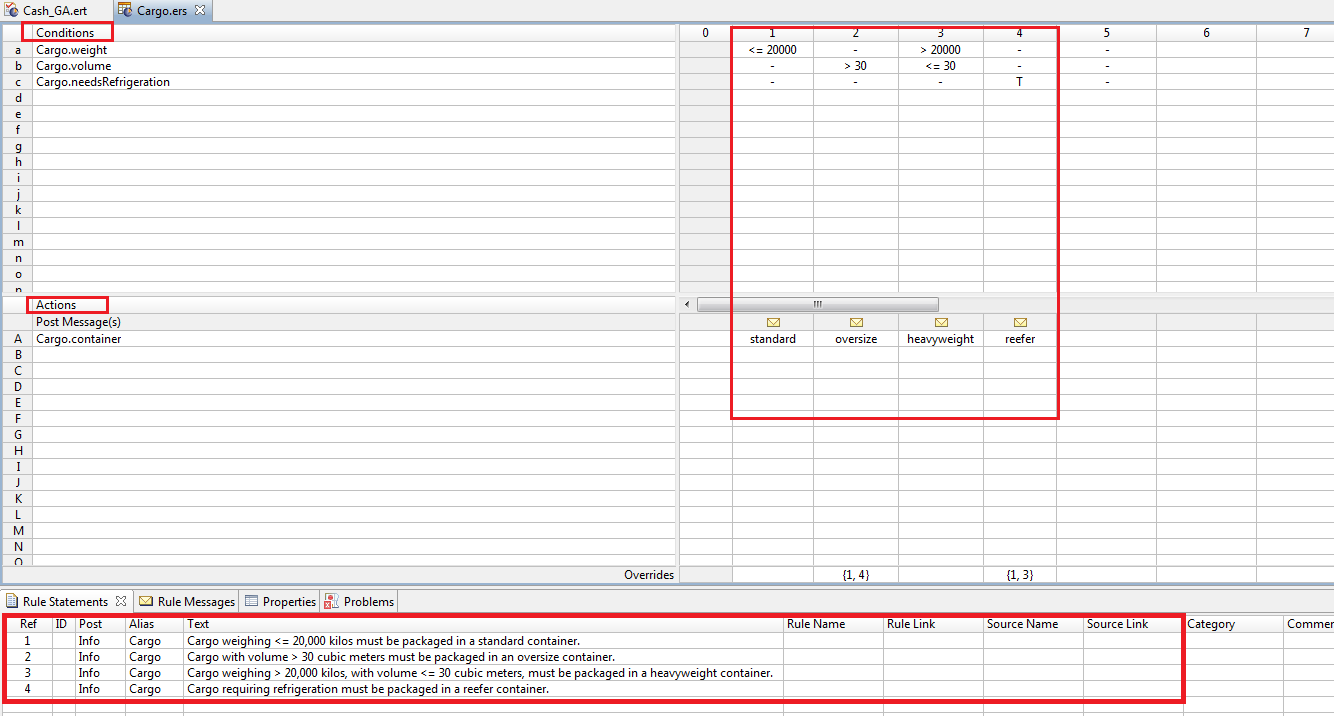The height and width of the screenshot is (716, 1334).
Task: Select rule column header 0
Action: [x=706, y=33]
